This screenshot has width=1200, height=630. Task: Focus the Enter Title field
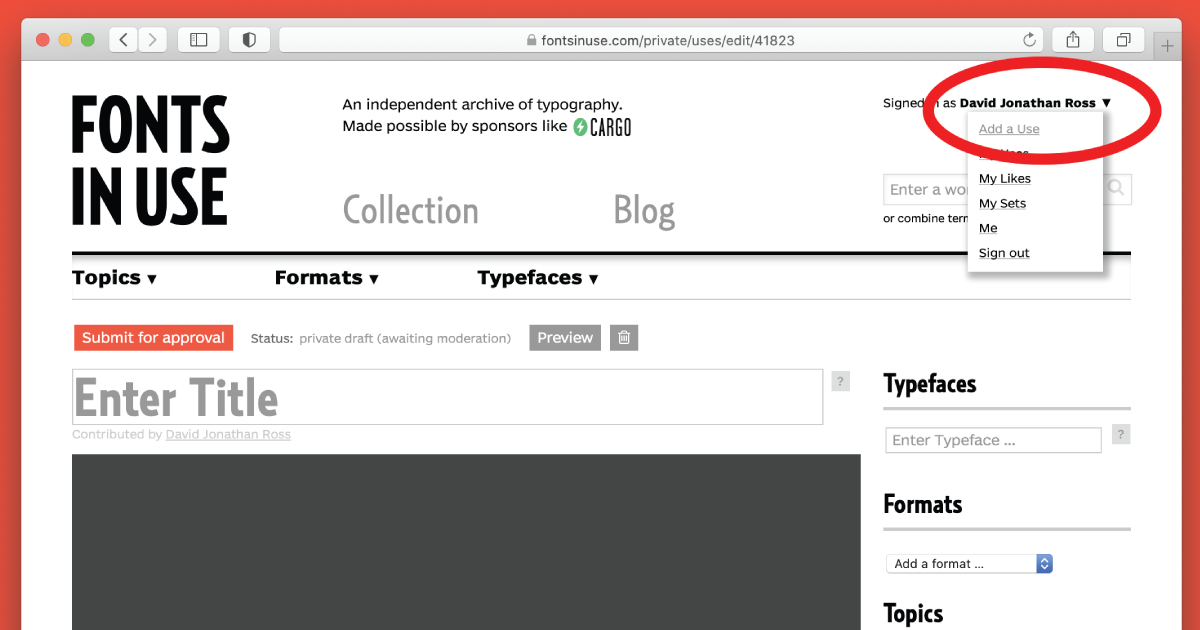tap(447, 397)
